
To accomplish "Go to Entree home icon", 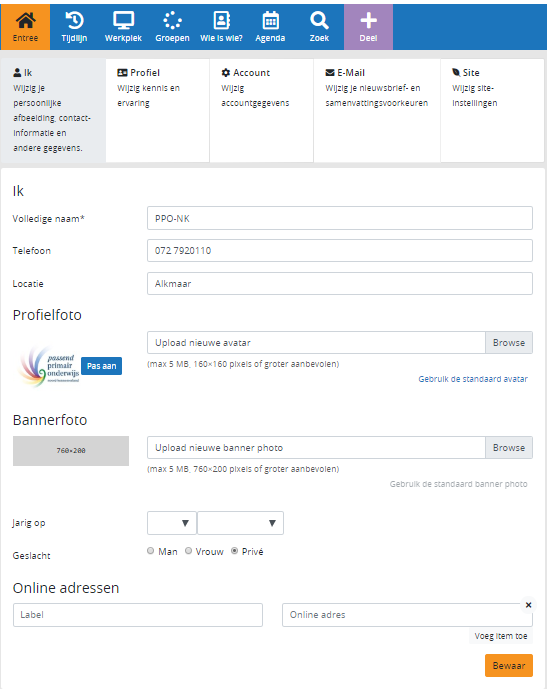I will pos(25,20).
